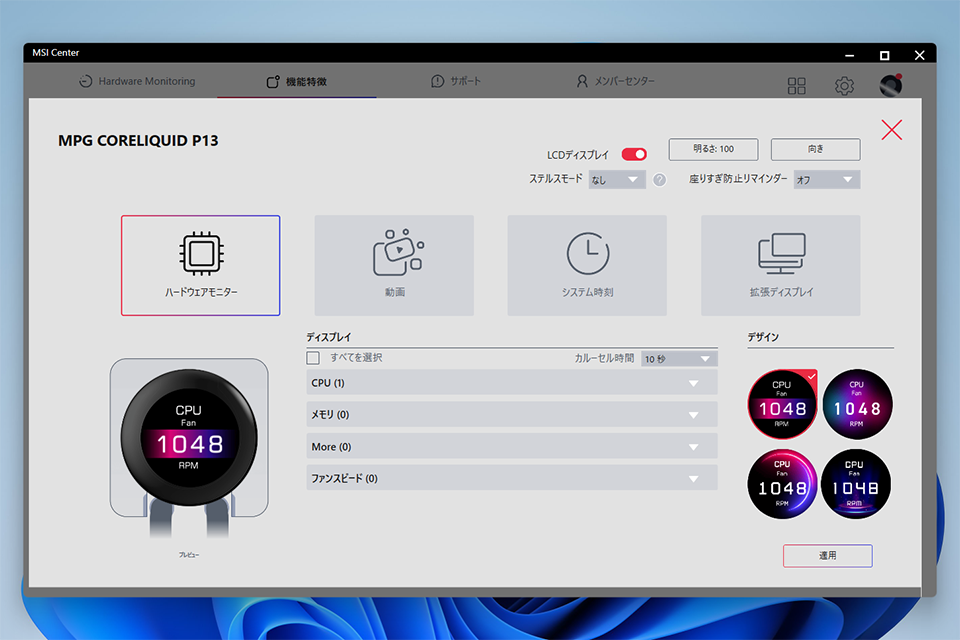Viewport: 960px width, 640px height.
Task: Click the 明るさ: 100 button
Action: (x=713, y=149)
